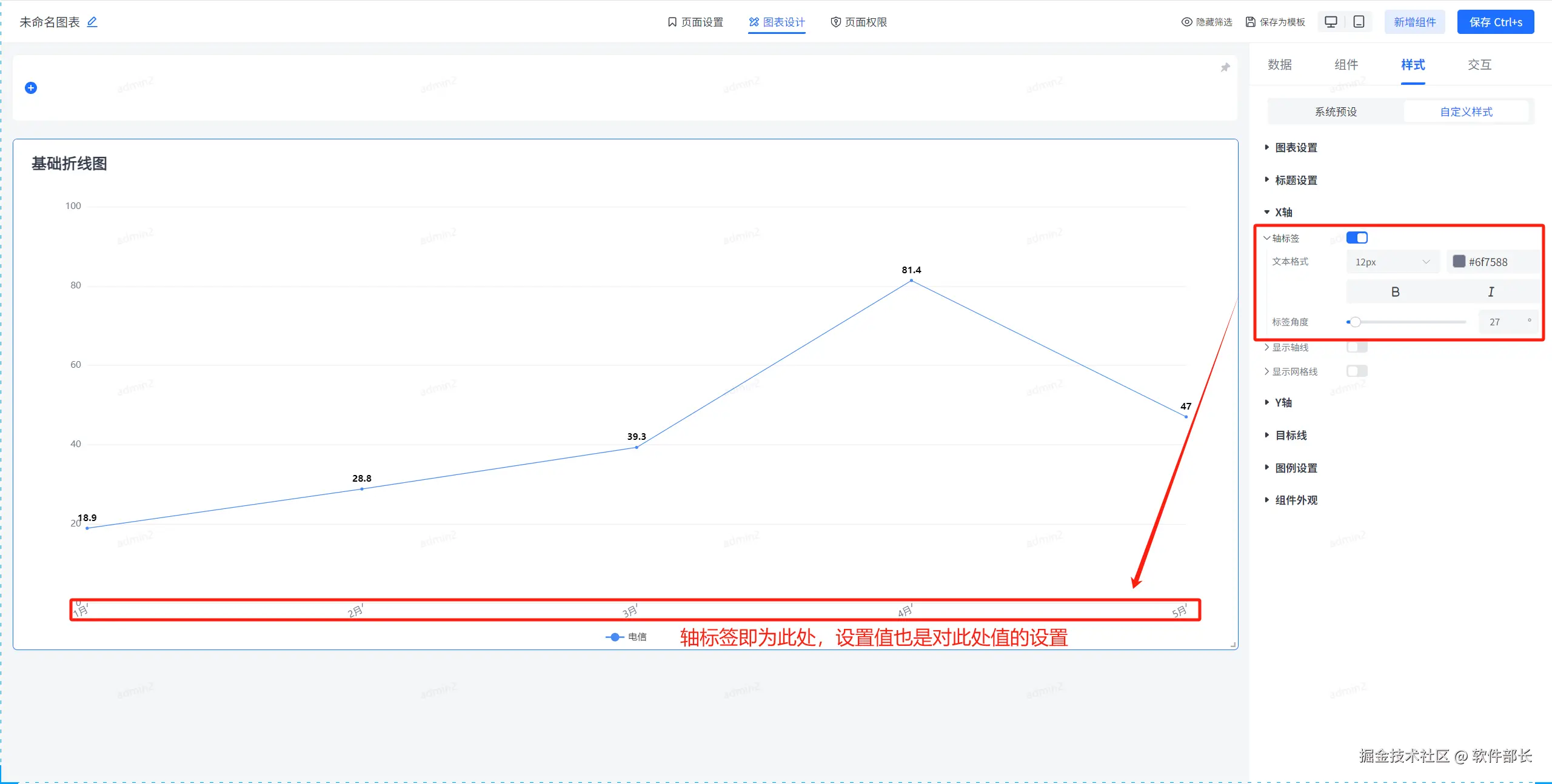The height and width of the screenshot is (784, 1552).
Task: Expand the 图例设置 section
Action: 1296,468
